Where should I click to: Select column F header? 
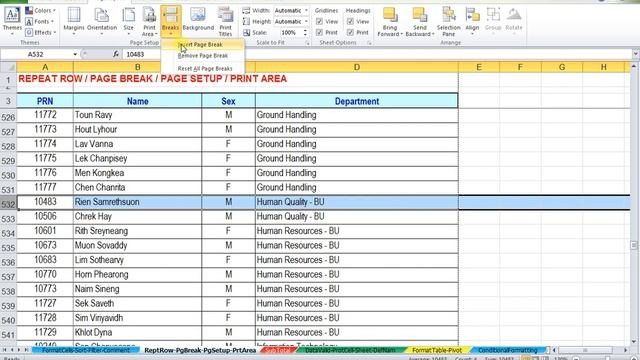click(520, 67)
